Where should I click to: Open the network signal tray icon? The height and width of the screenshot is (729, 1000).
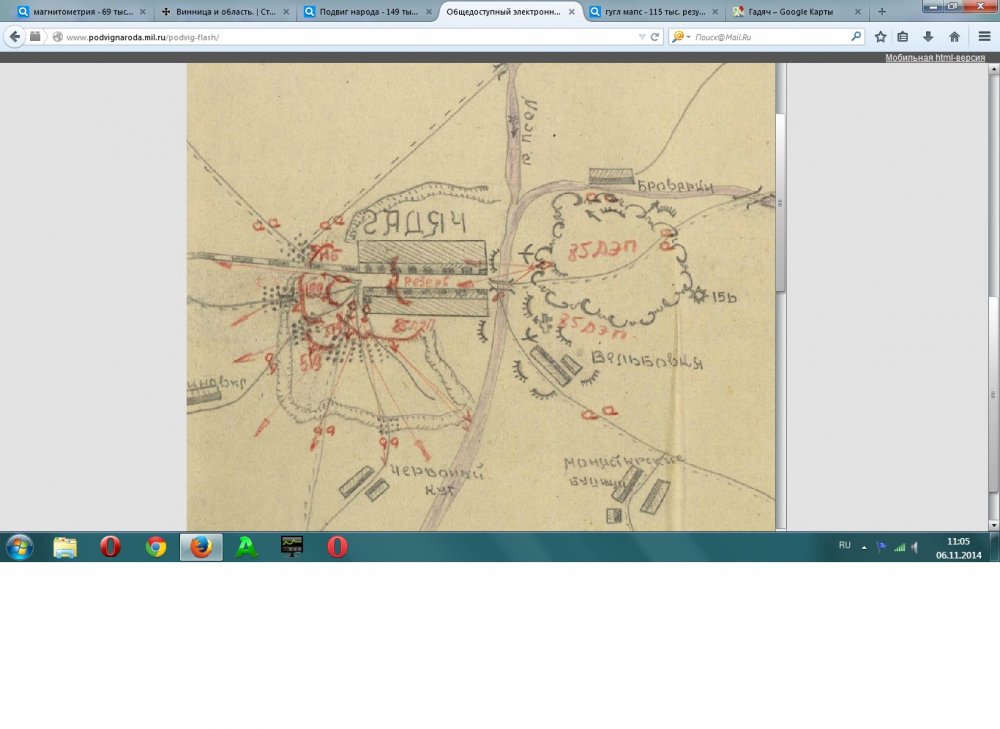click(x=900, y=547)
